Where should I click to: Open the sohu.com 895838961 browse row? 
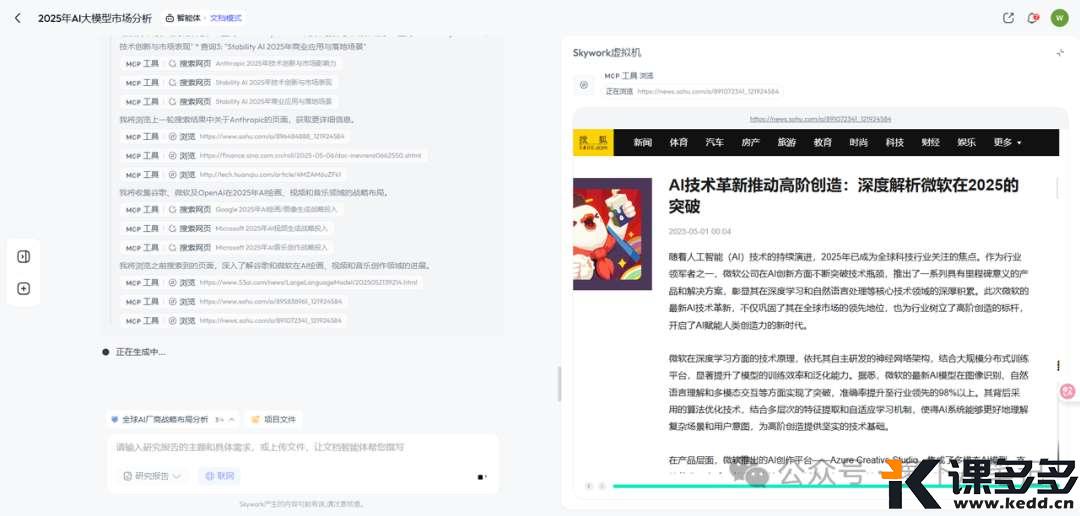pos(234,302)
